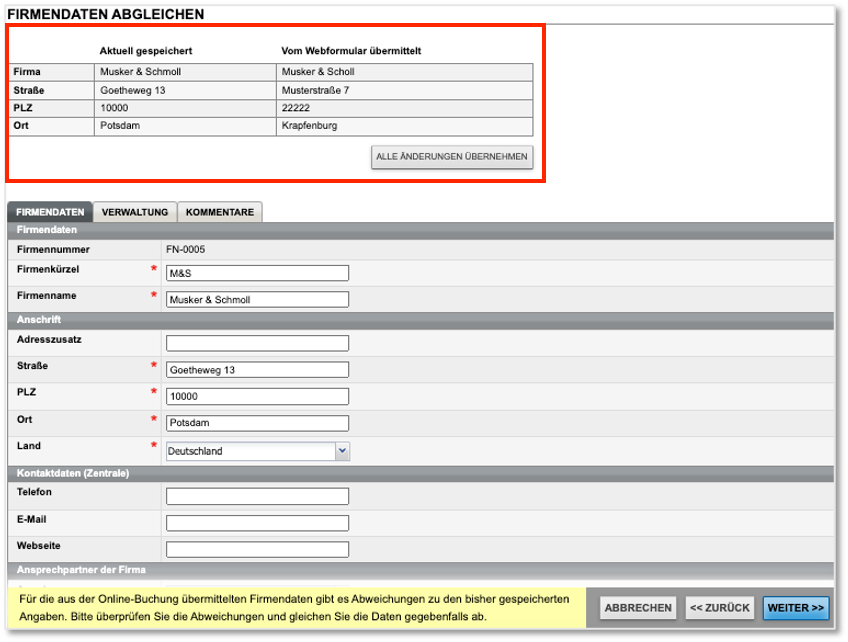
Task: Select the Straße field containing Goetheweg 13
Action: pos(257,370)
